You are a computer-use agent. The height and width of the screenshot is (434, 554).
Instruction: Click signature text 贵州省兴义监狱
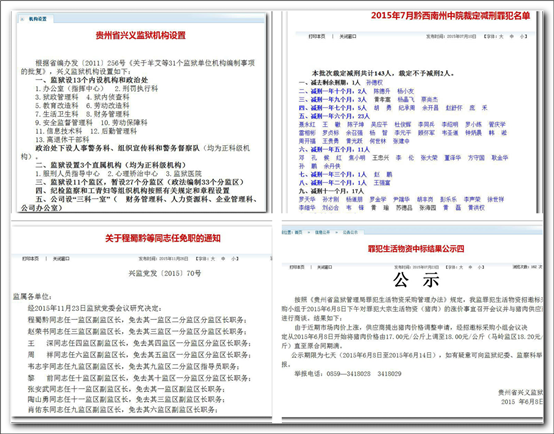[x=521, y=392]
